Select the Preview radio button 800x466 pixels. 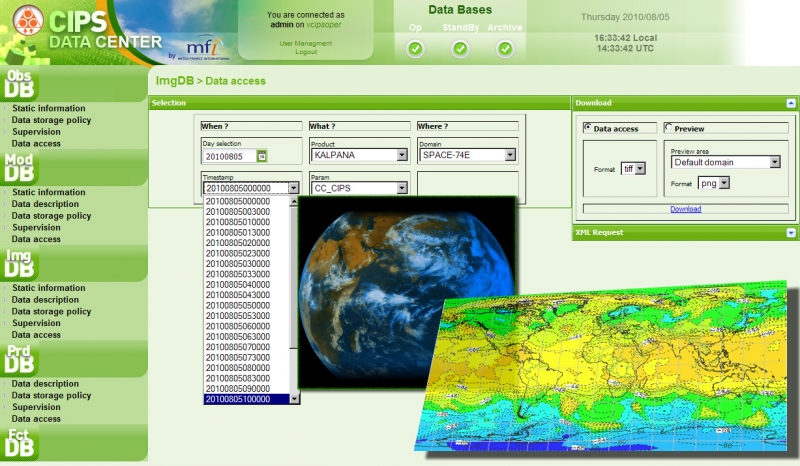tap(668, 127)
